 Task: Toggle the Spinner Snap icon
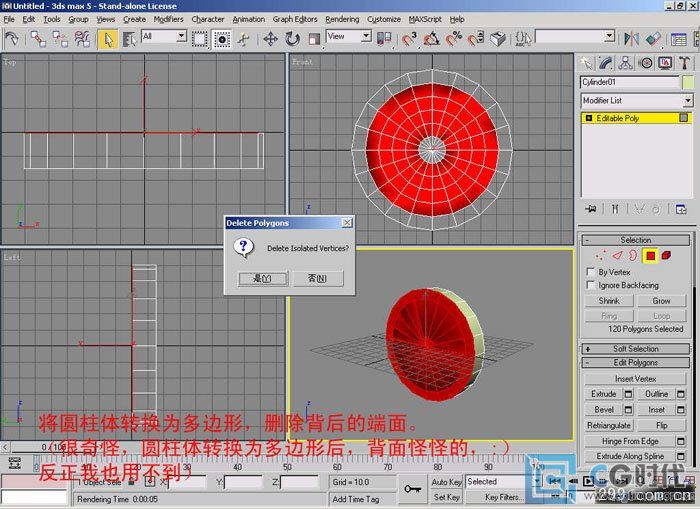point(476,39)
